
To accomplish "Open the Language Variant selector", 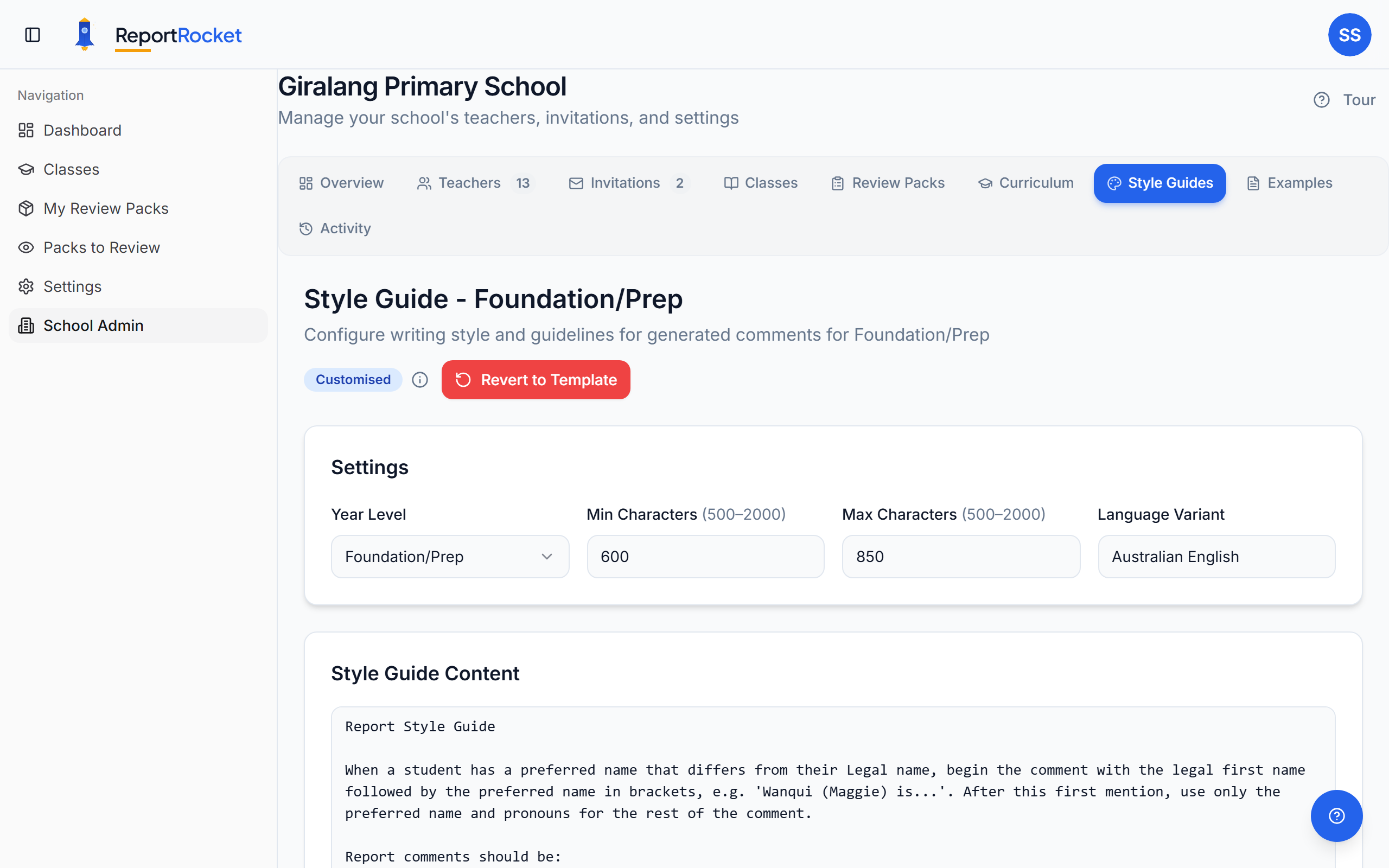I will point(1216,556).
